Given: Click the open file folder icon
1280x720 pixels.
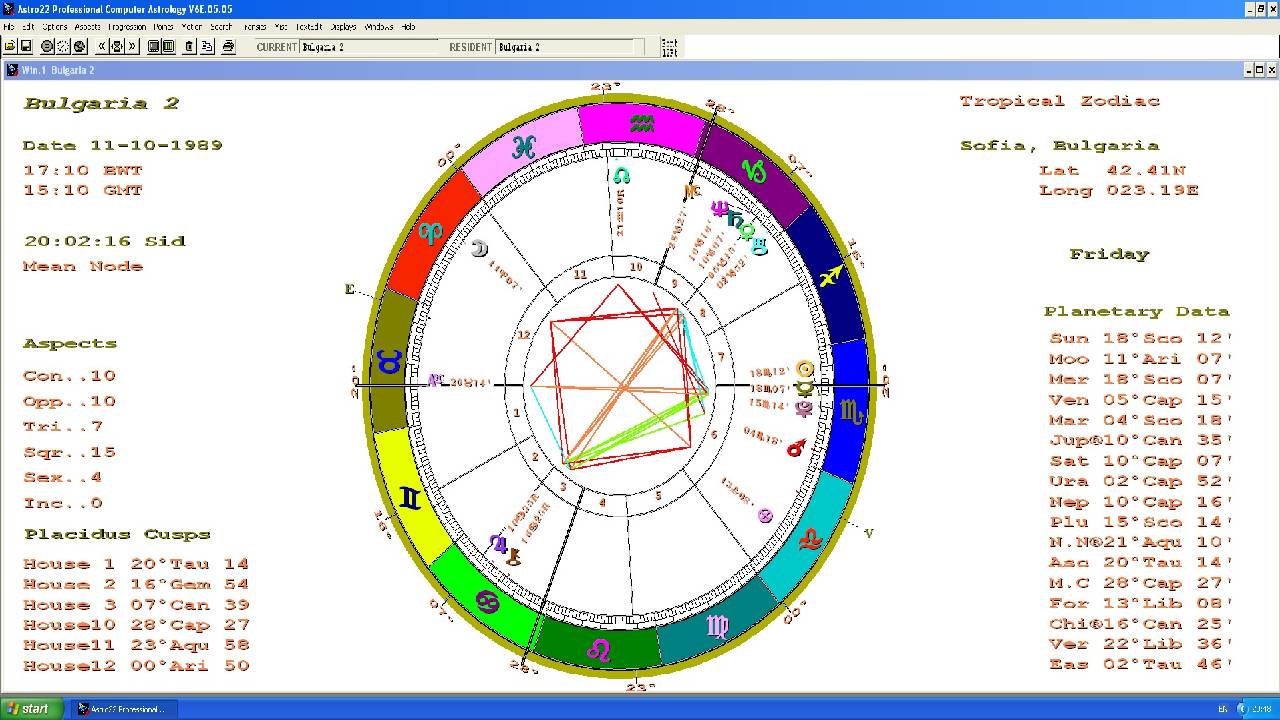Looking at the screenshot, I should (x=10, y=46).
